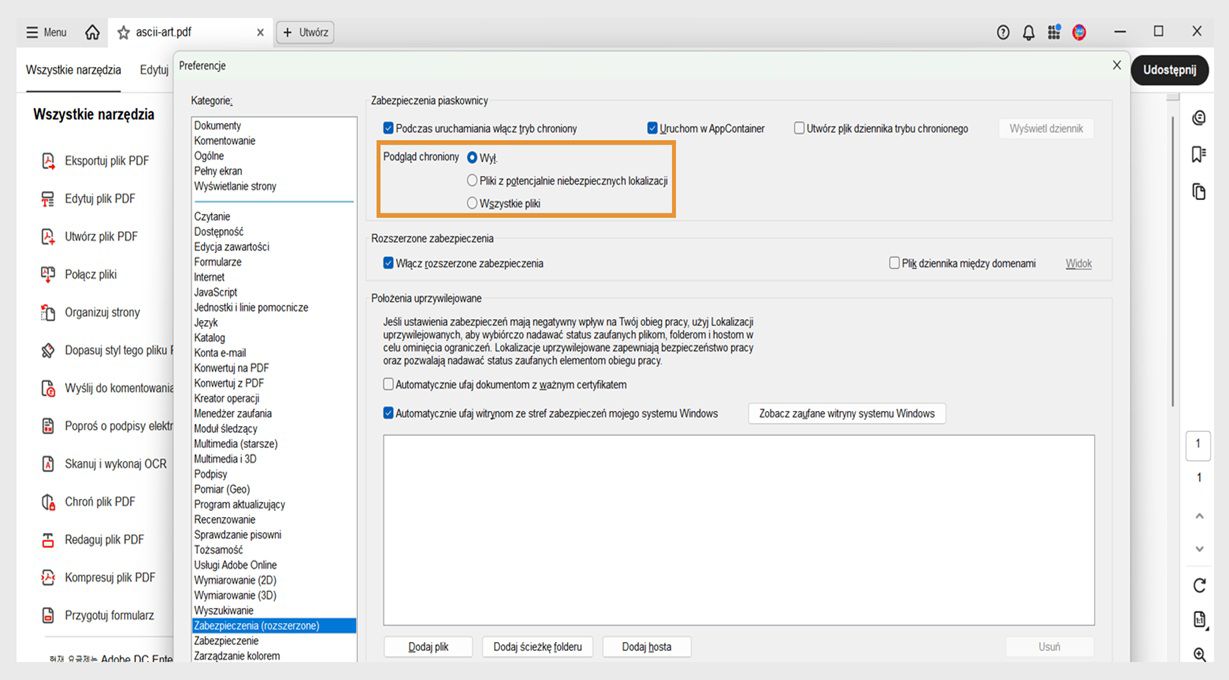Click the Udostępnij button
Image resolution: width=1229 pixels, height=680 pixels.
pyautogui.click(x=1169, y=70)
